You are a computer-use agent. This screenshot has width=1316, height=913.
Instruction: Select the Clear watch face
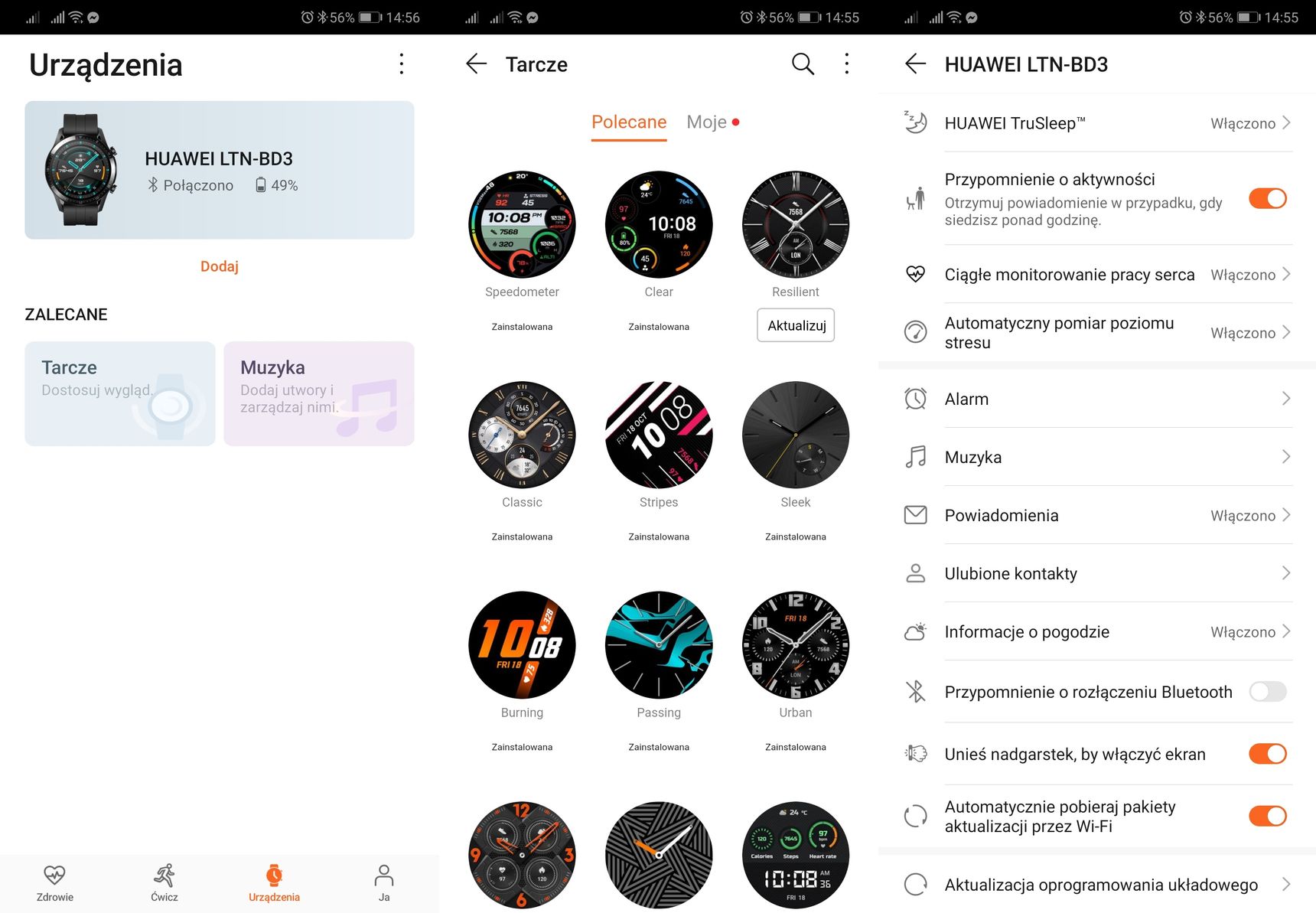click(659, 224)
